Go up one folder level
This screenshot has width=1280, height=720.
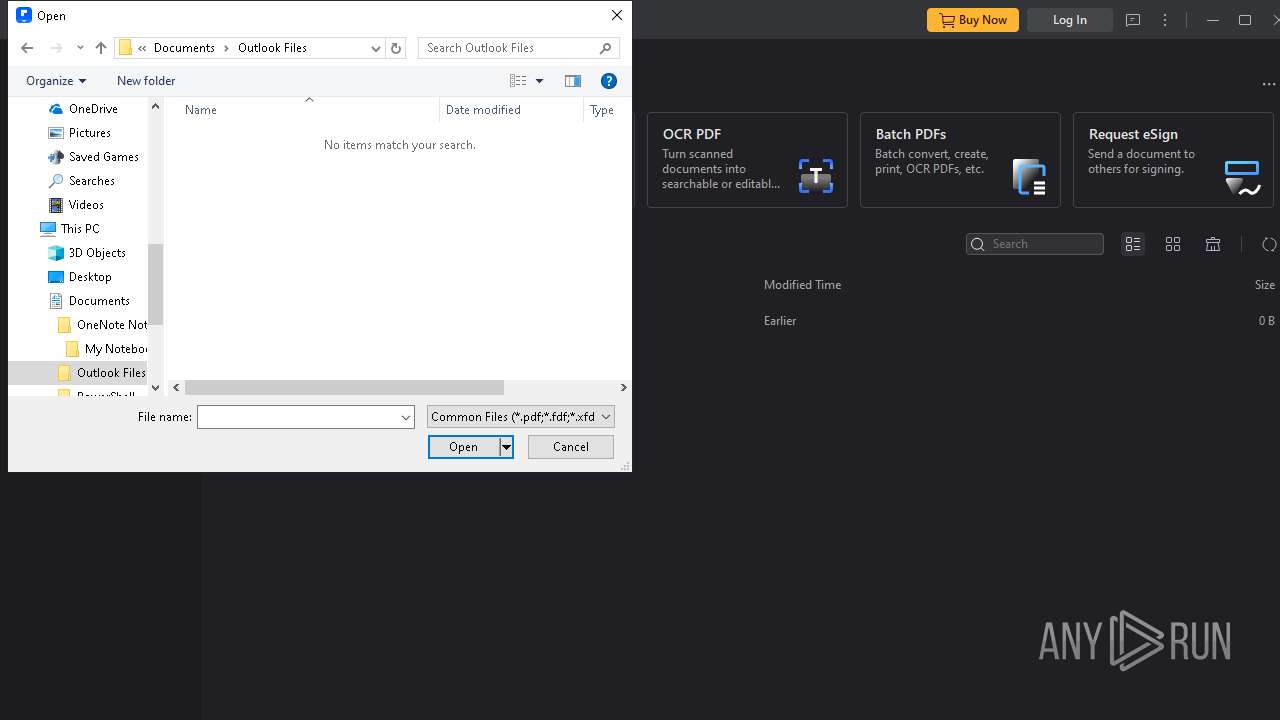point(100,48)
